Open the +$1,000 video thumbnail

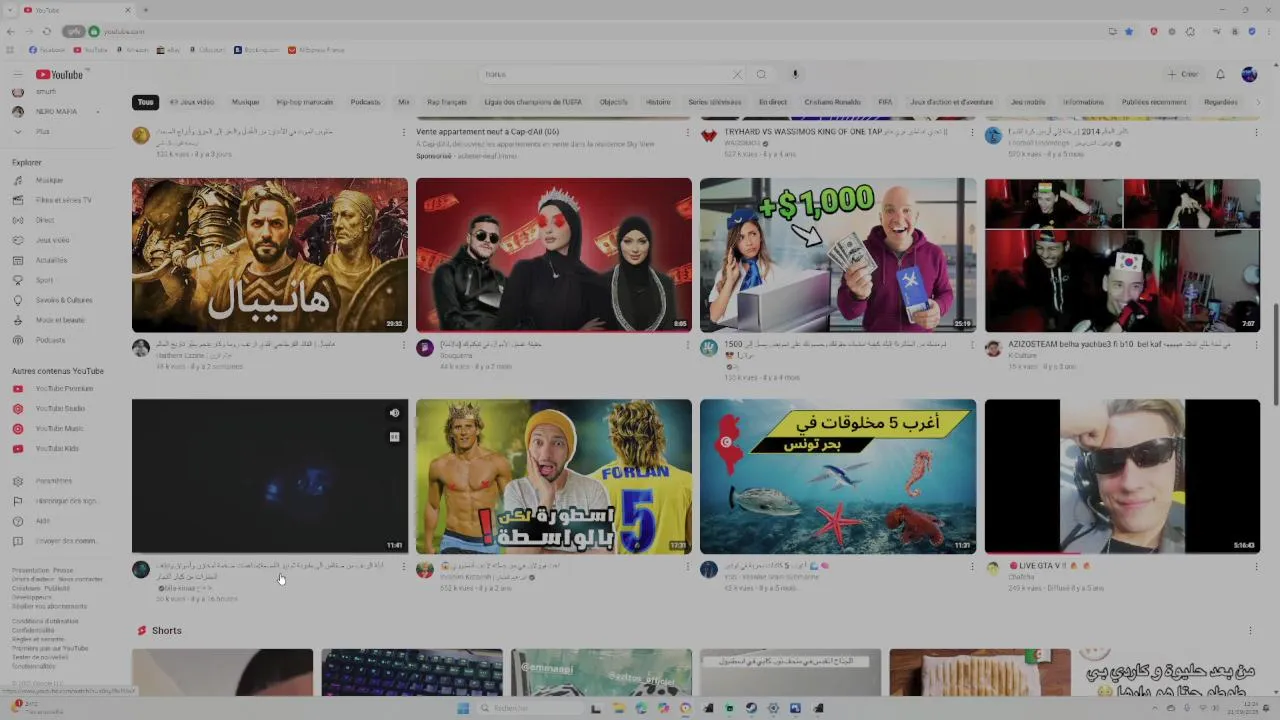pos(838,255)
